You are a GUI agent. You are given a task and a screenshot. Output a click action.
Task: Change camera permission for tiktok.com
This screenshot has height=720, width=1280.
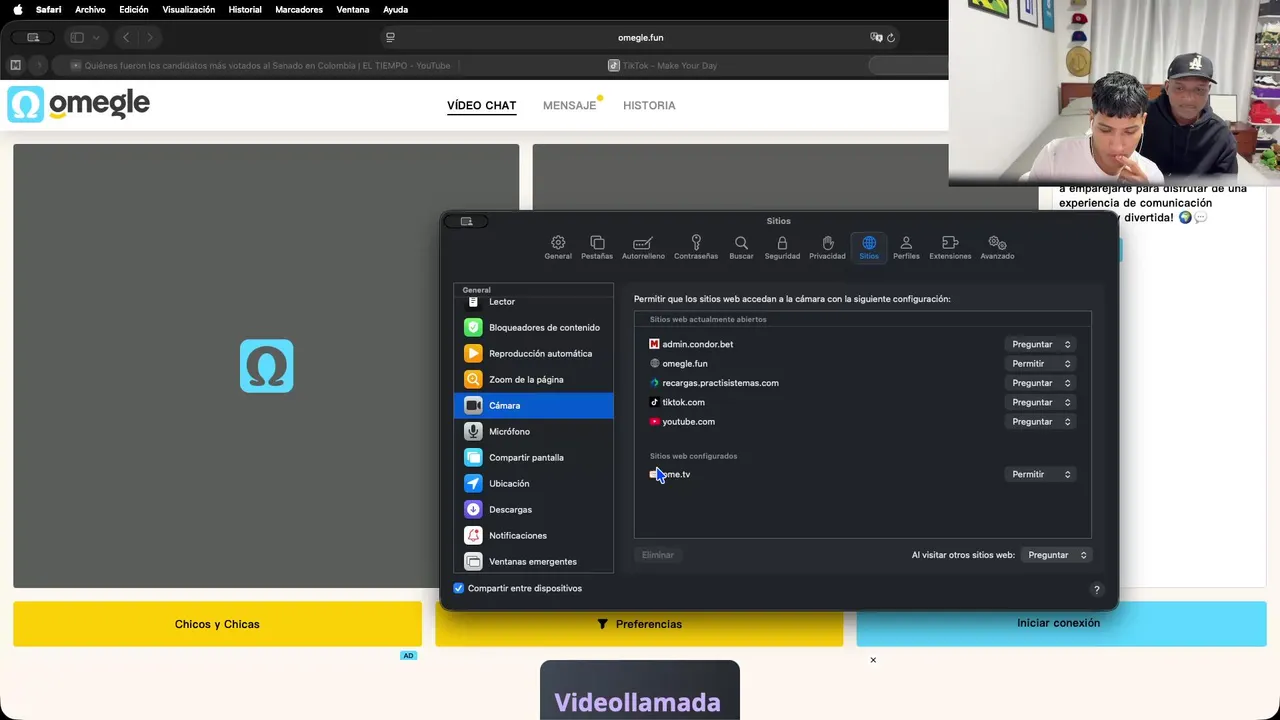1040,402
